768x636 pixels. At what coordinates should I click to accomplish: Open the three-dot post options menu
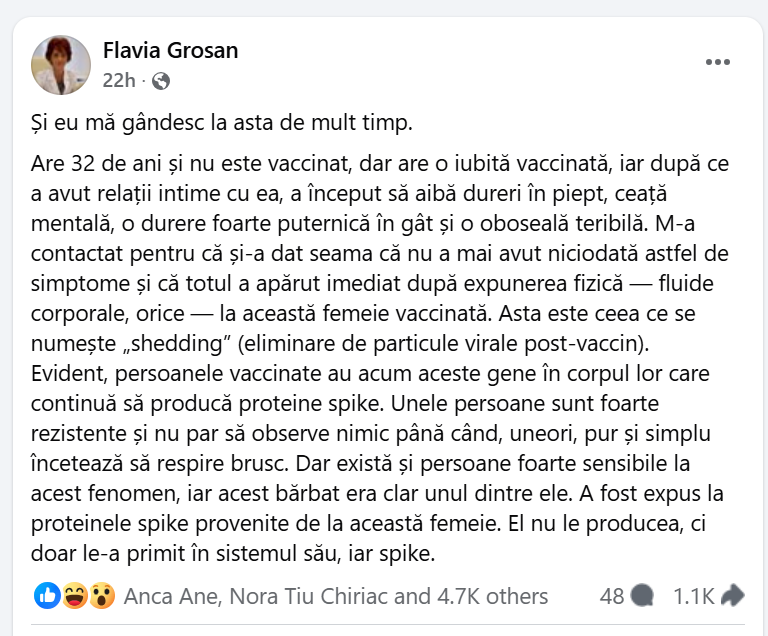(x=717, y=62)
